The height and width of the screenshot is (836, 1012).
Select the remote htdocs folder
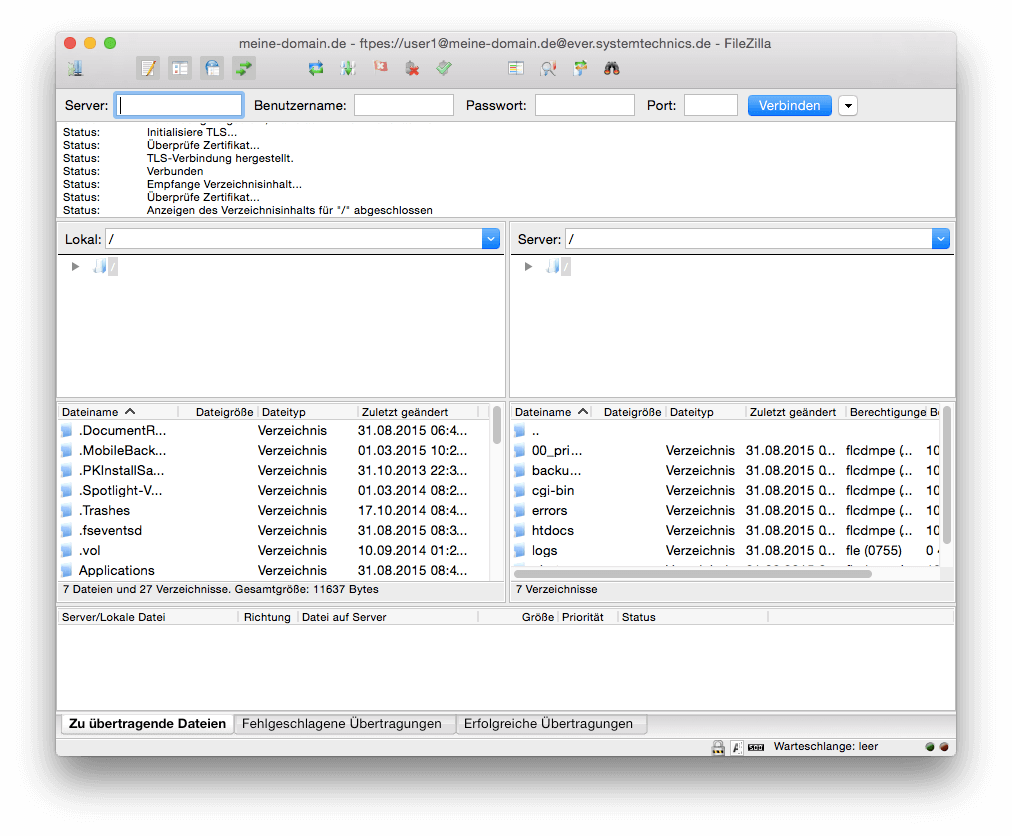coord(725,531)
